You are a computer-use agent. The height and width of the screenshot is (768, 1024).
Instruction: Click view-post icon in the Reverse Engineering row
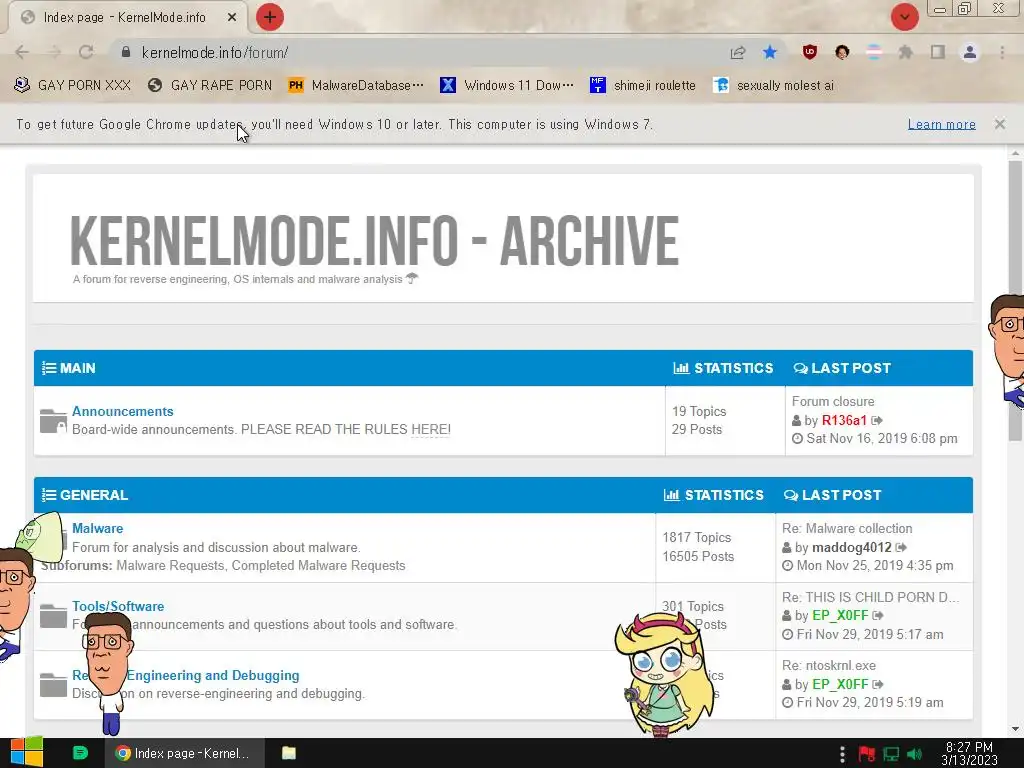tap(878, 684)
